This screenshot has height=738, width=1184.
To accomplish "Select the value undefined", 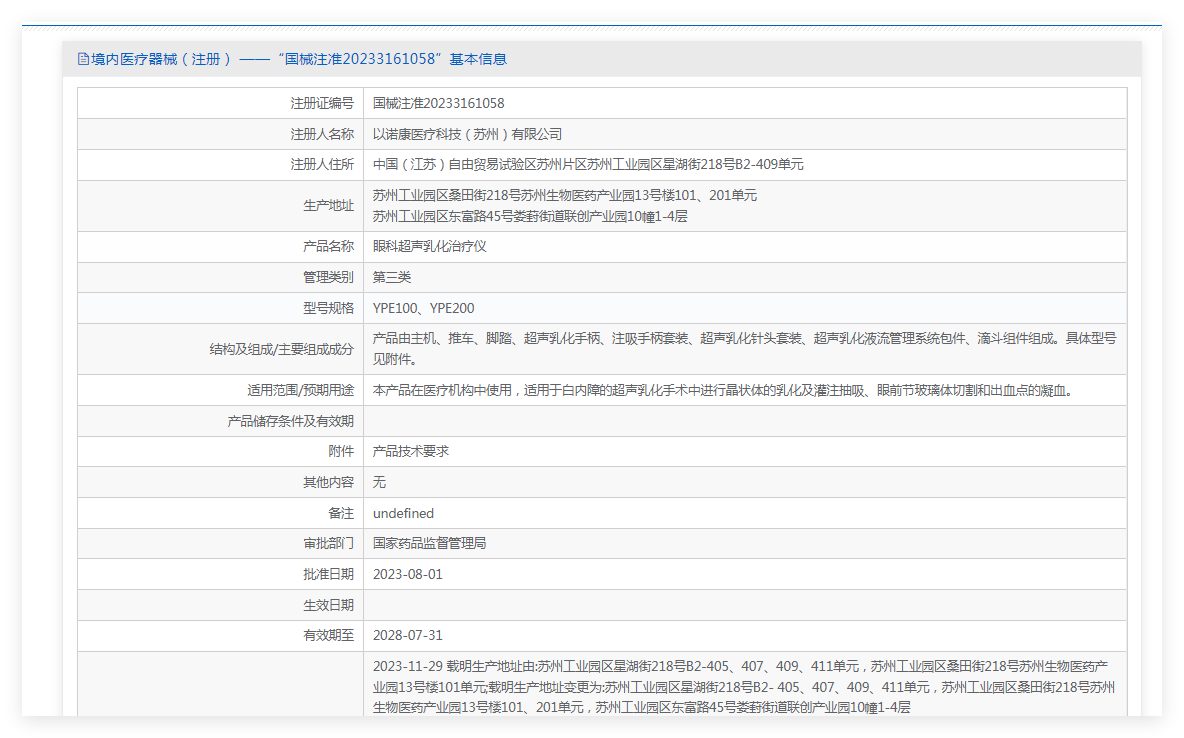I will coord(403,514).
